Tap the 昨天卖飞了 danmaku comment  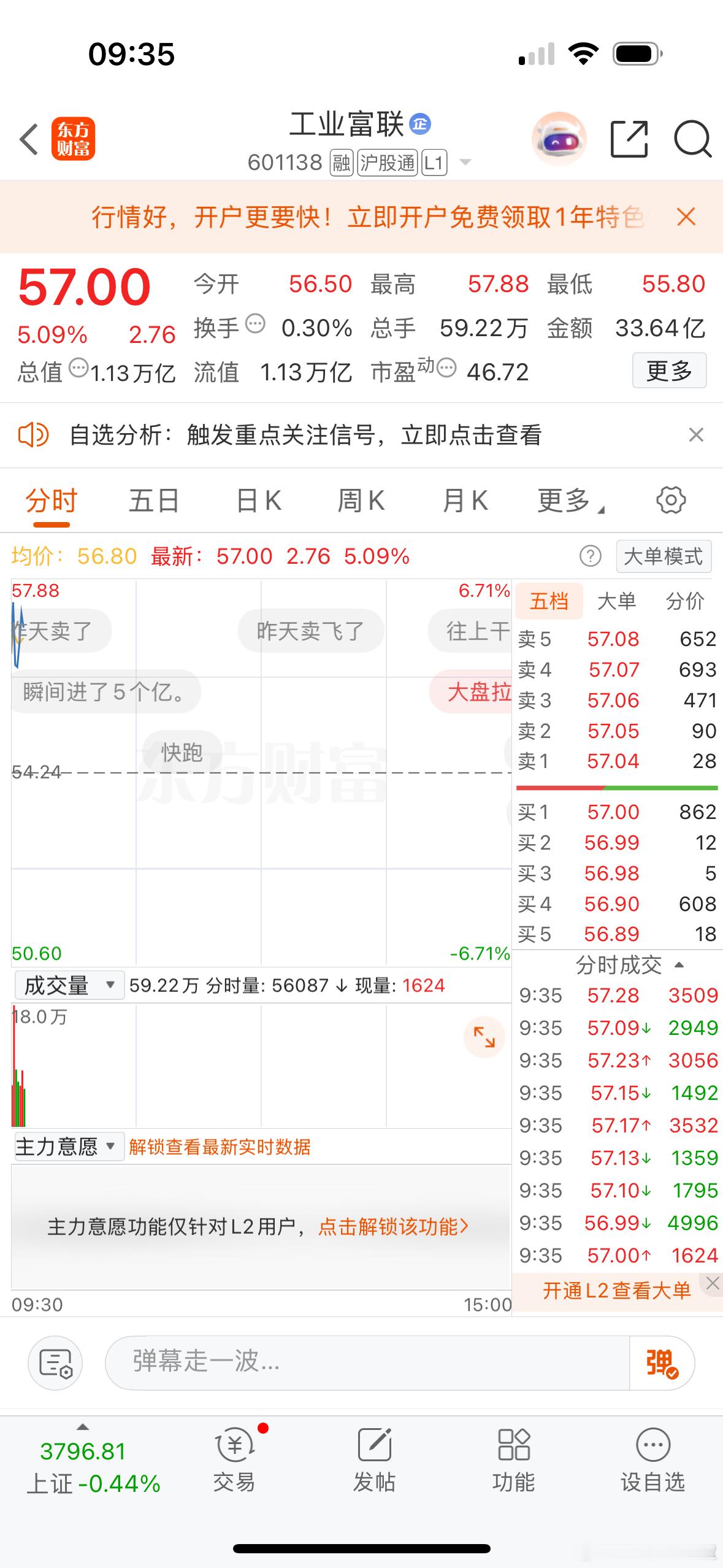click(311, 631)
